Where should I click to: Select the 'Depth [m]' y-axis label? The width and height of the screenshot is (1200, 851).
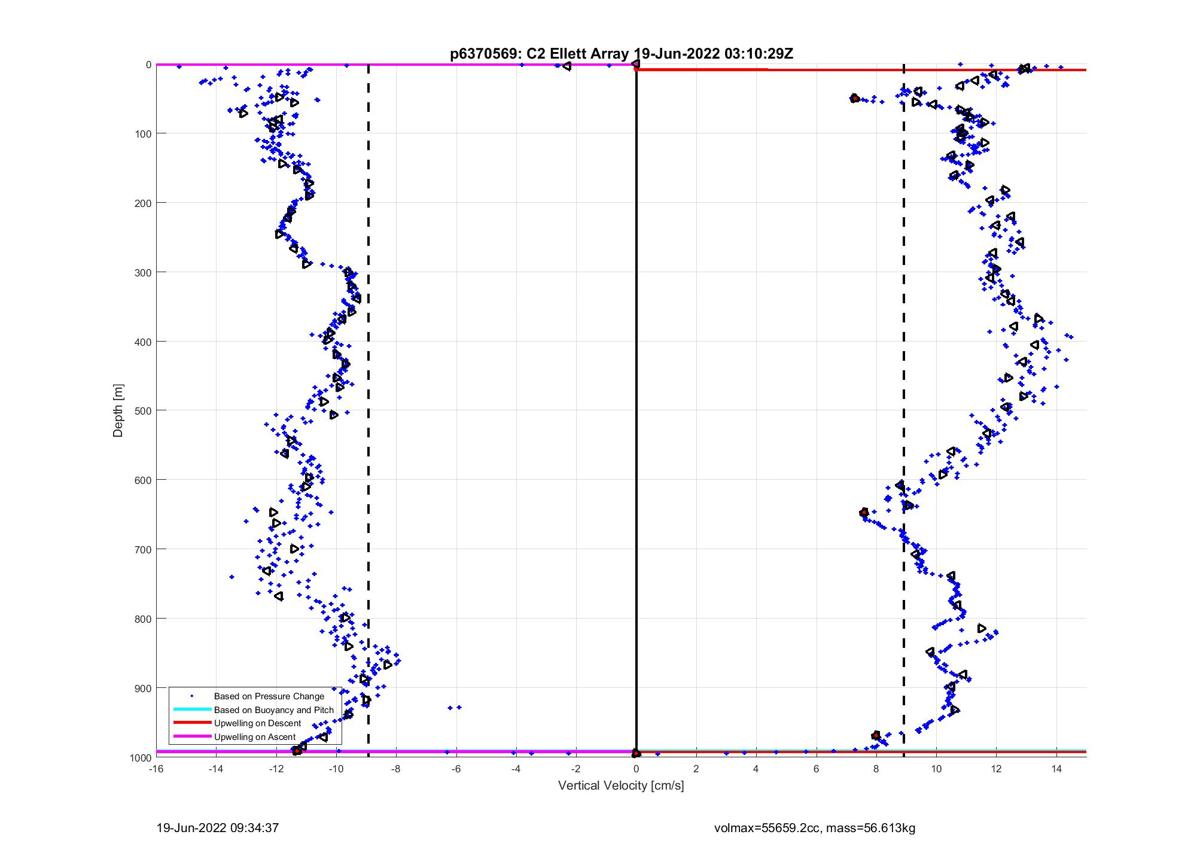pyautogui.click(x=119, y=410)
